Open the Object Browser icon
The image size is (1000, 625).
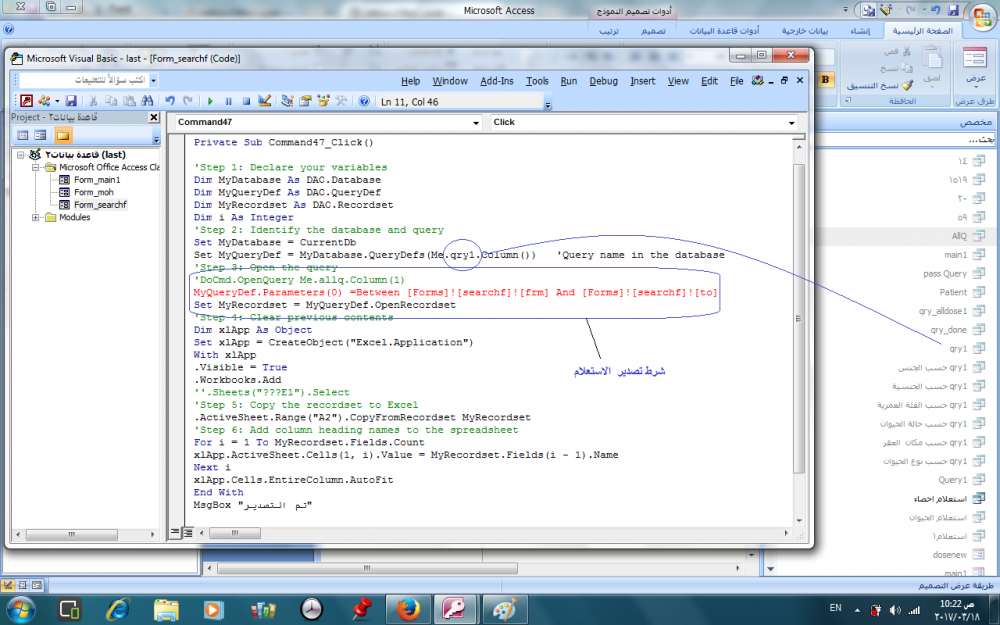pyautogui.click(x=323, y=101)
